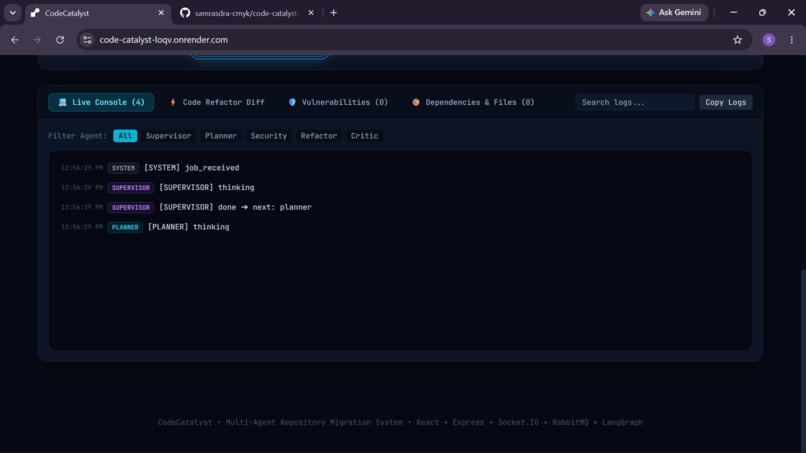Open the Vulnerabilities (0) tab
This screenshot has height=453, width=806.
coord(338,102)
